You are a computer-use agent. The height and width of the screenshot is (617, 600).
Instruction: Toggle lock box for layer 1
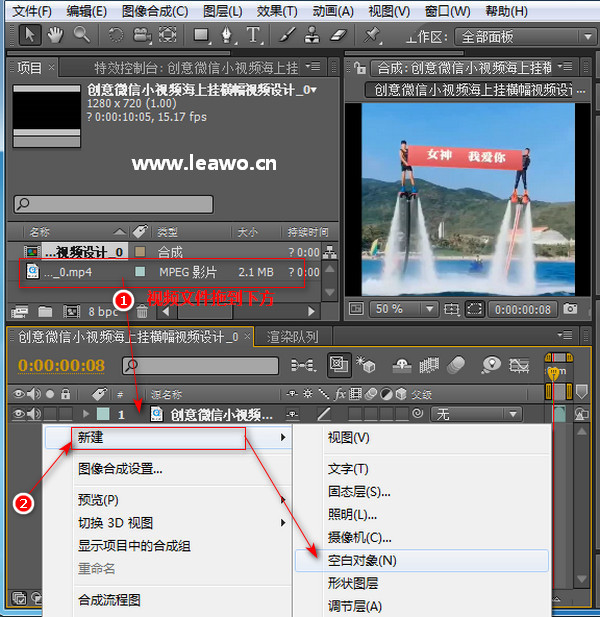(x=66, y=414)
